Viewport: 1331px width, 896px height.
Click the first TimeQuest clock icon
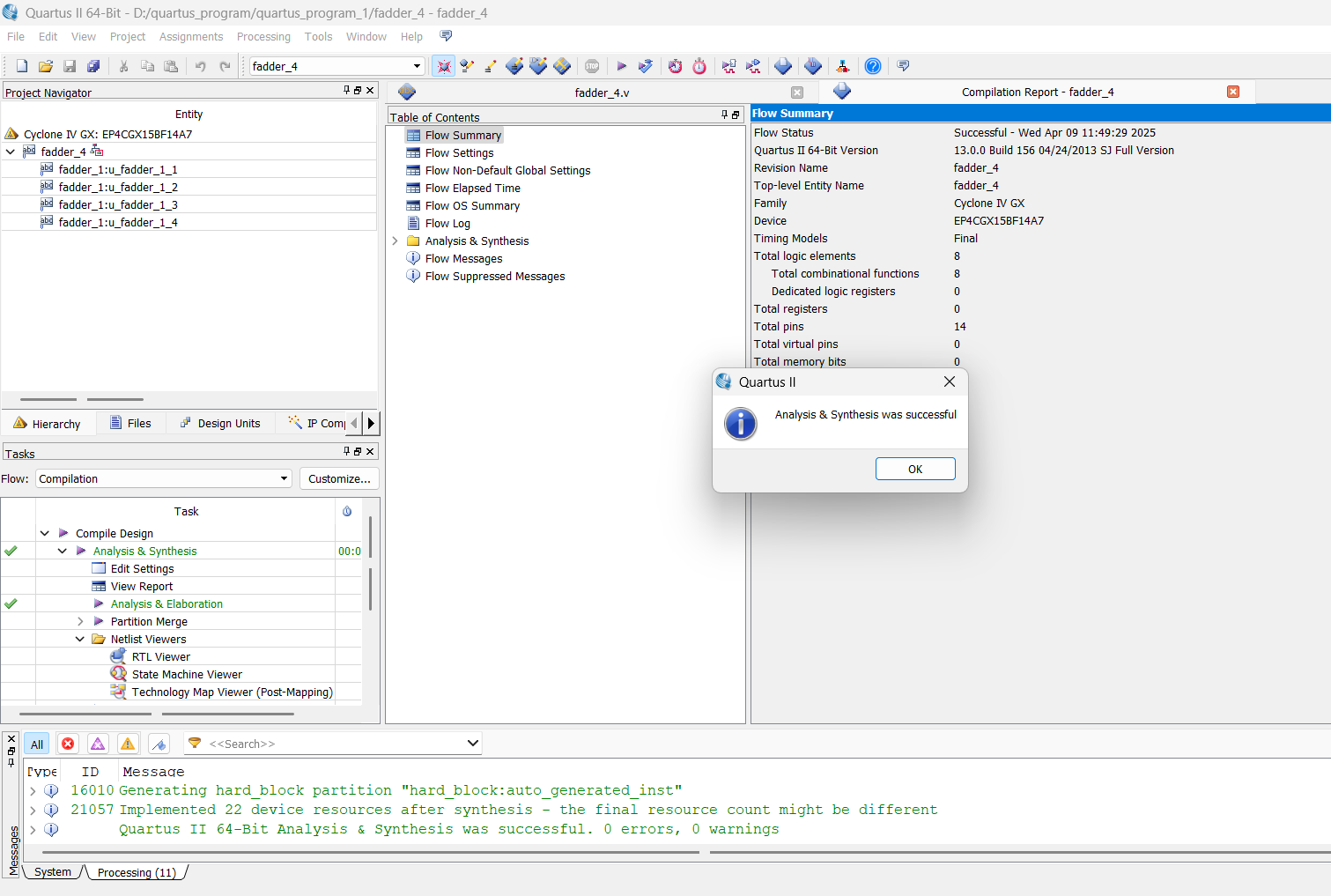[676, 66]
